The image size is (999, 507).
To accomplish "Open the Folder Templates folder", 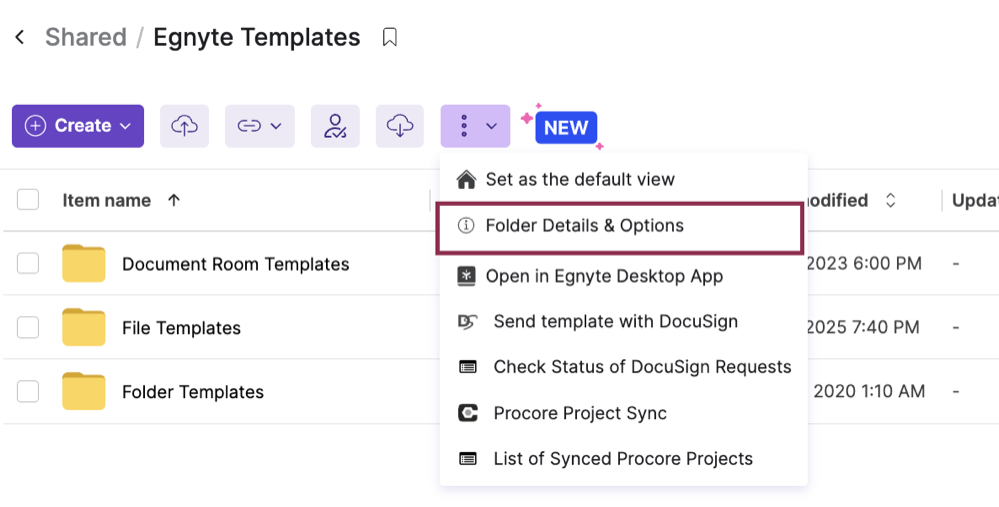I will pos(193,392).
